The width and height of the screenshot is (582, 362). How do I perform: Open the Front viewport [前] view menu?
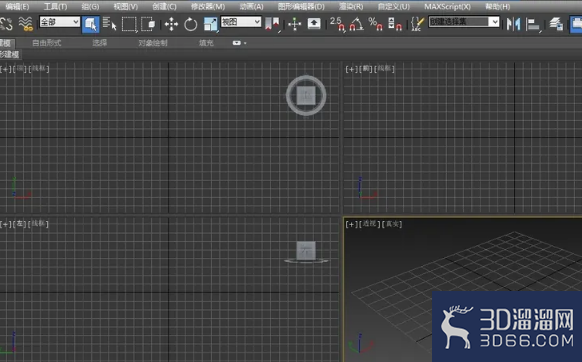pyautogui.click(x=366, y=69)
